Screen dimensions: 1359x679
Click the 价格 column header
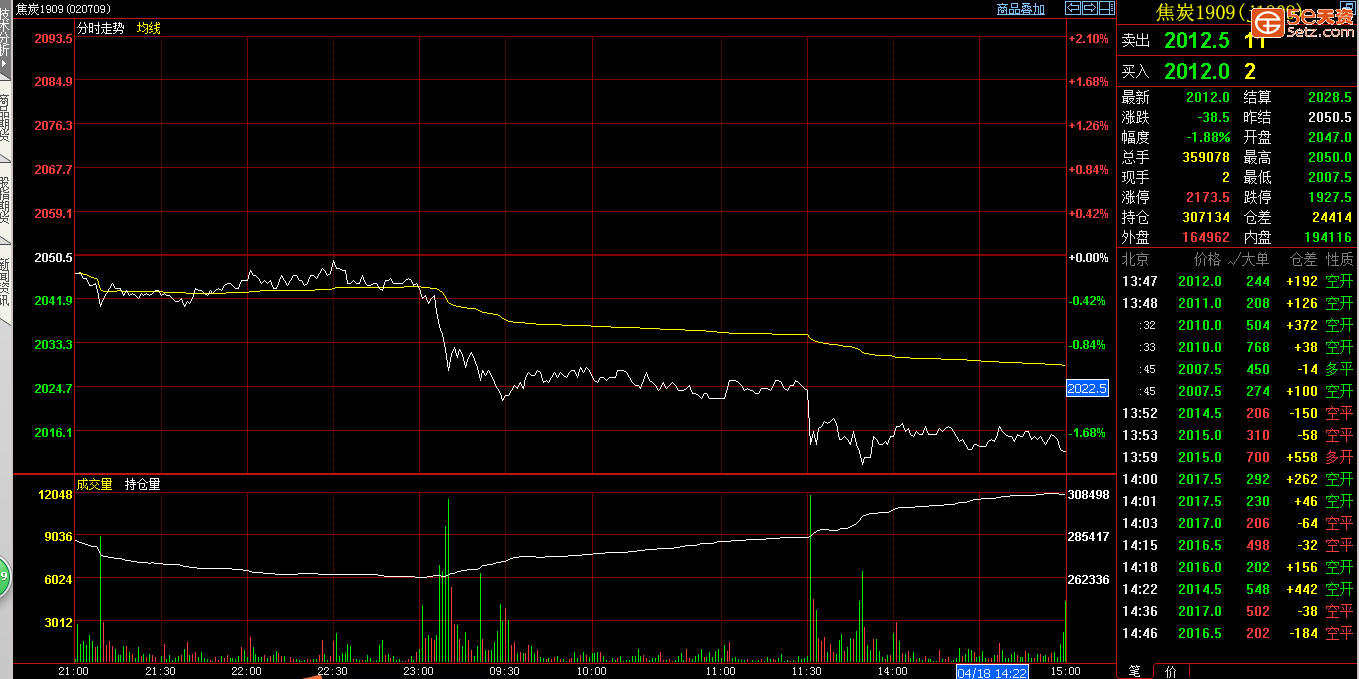(1207, 259)
